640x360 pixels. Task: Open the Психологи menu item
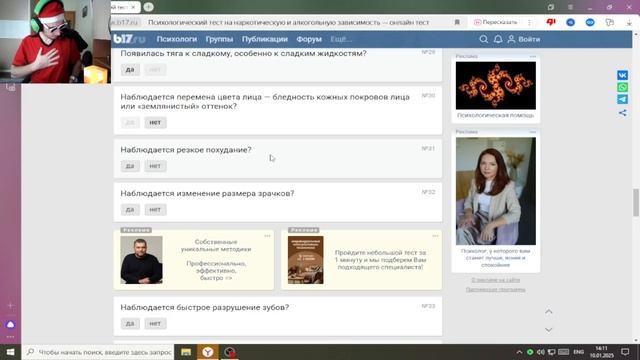[x=177, y=39]
